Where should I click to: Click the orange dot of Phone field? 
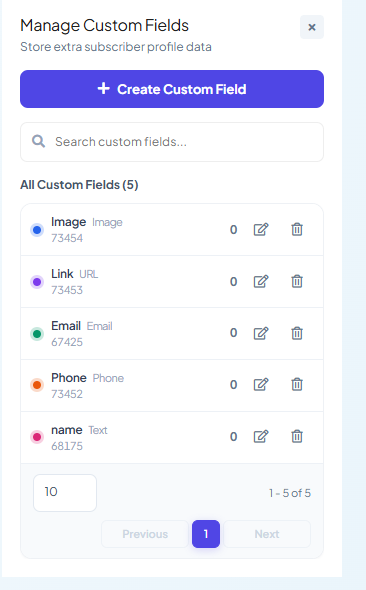[x=37, y=385]
